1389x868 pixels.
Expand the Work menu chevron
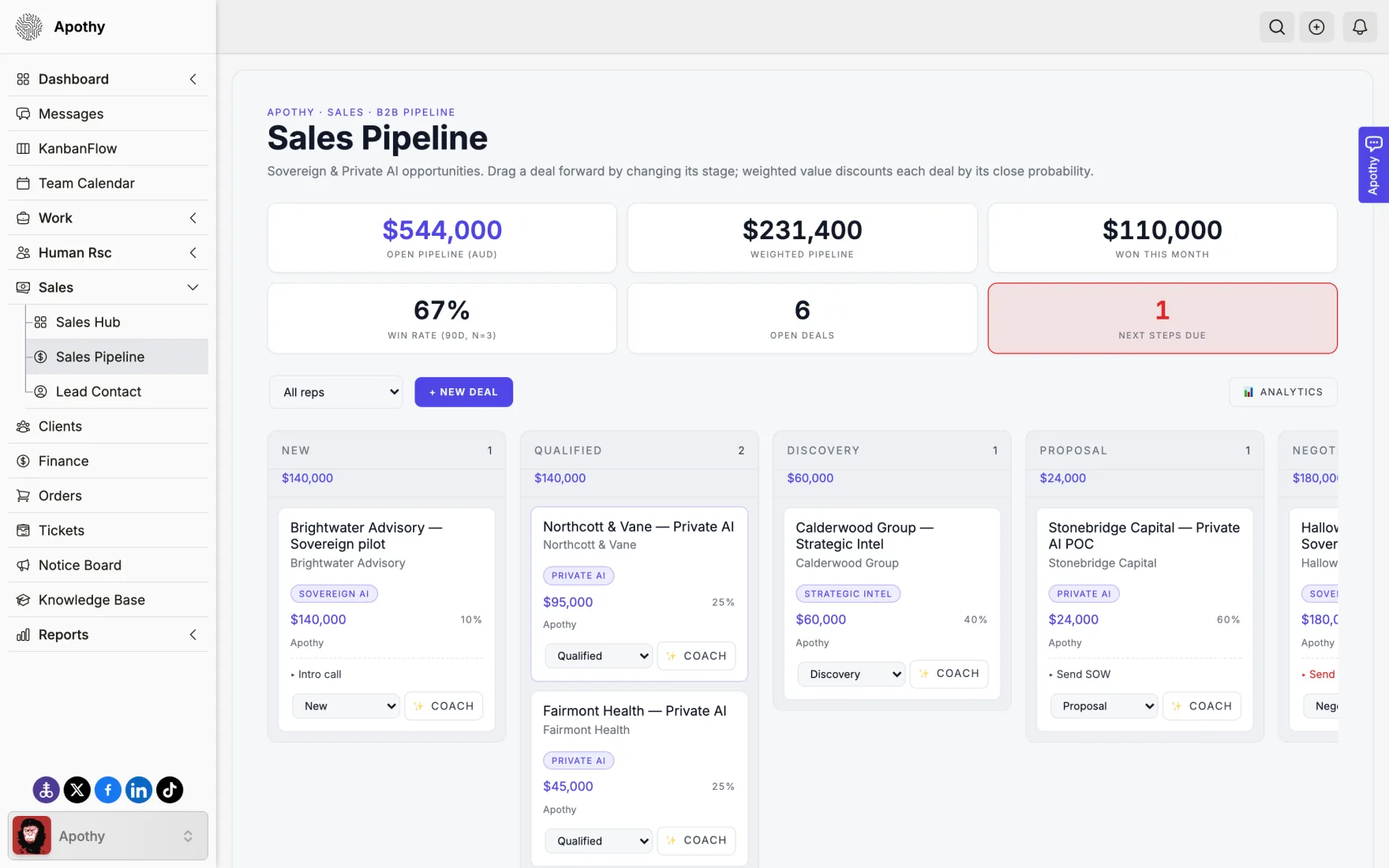click(193, 218)
